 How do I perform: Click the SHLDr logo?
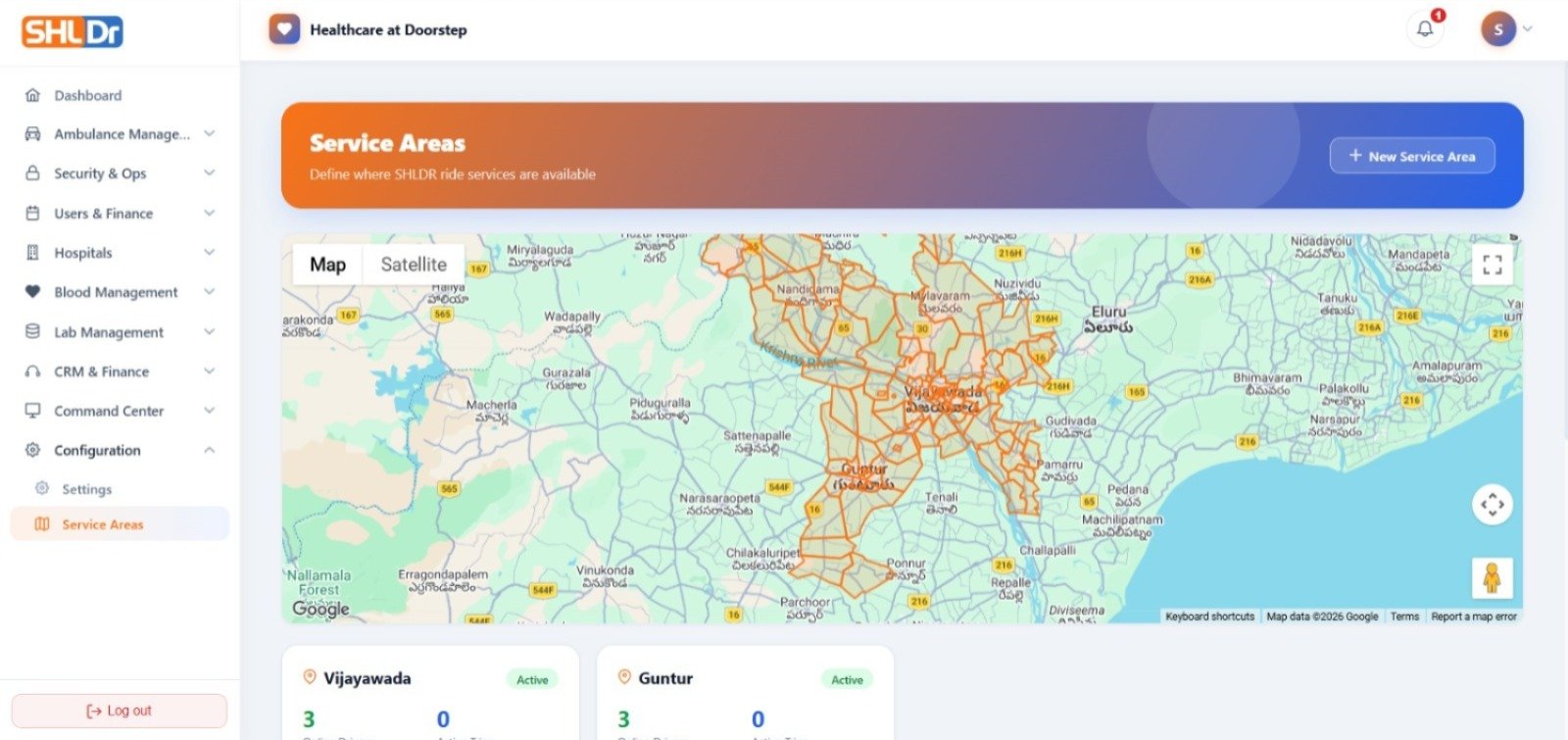click(x=73, y=31)
